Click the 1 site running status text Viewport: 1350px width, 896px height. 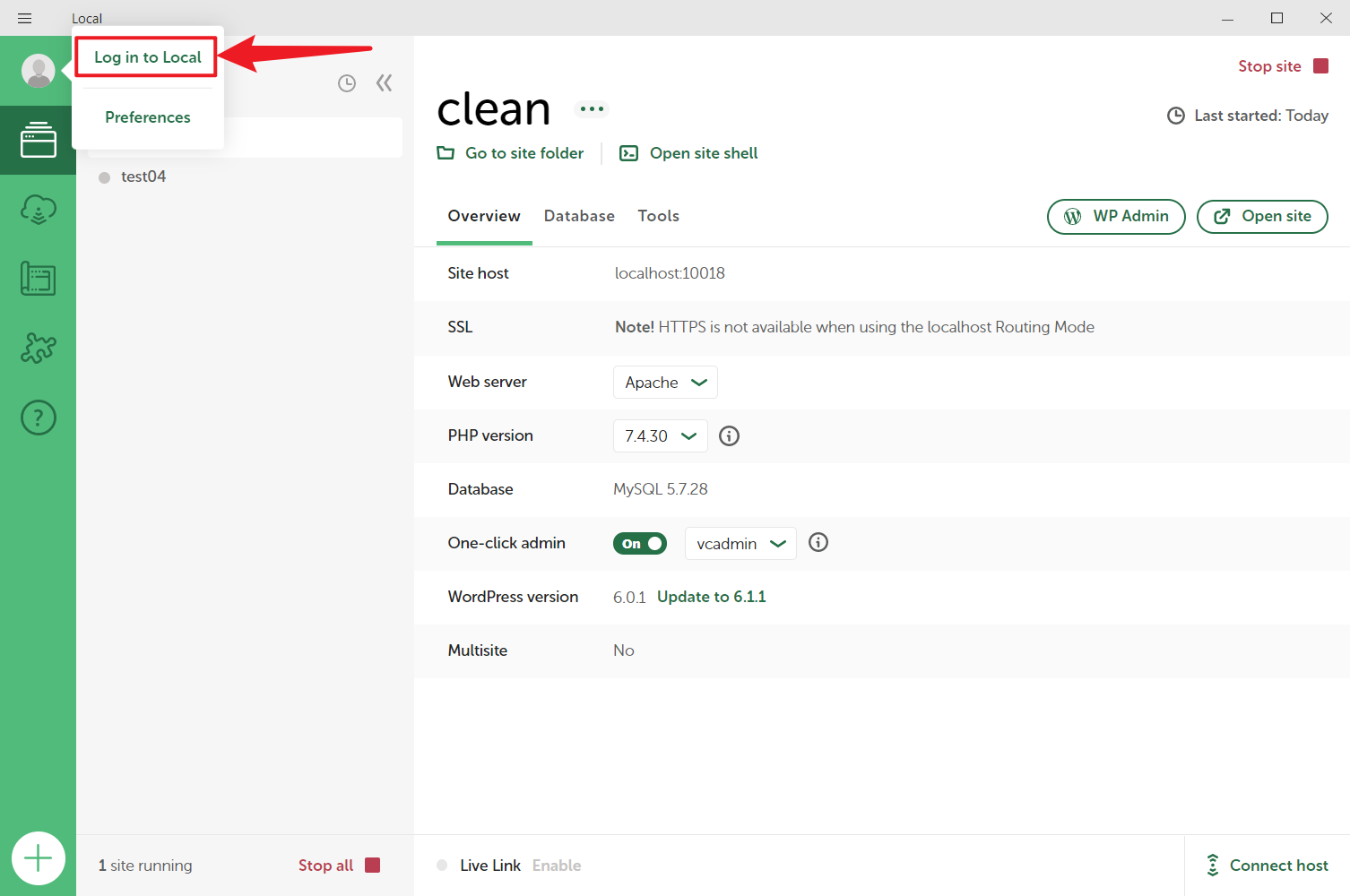pos(145,866)
